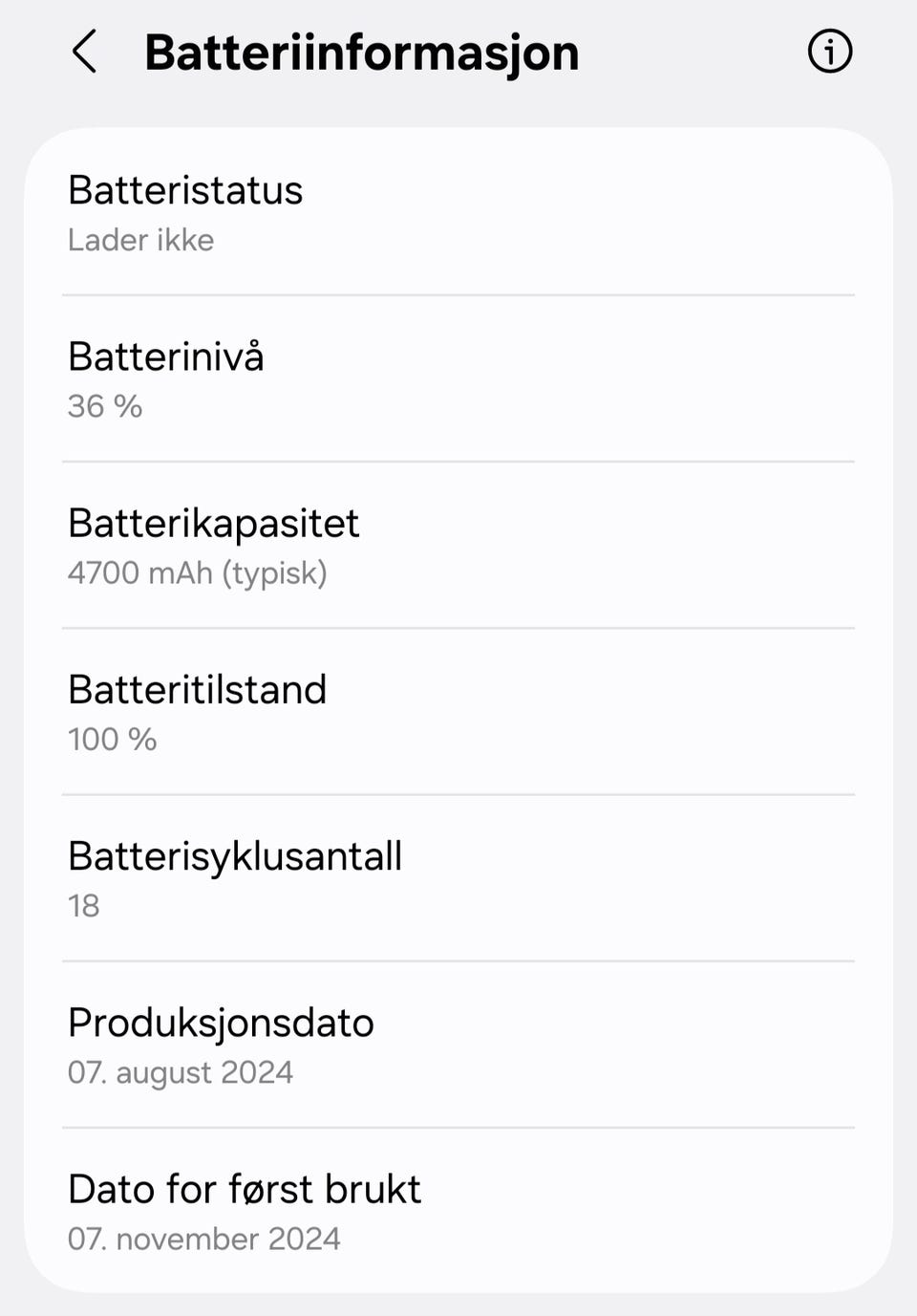The height and width of the screenshot is (1316, 917).
Task: Tap the 100 % battery health value
Action: point(112,739)
